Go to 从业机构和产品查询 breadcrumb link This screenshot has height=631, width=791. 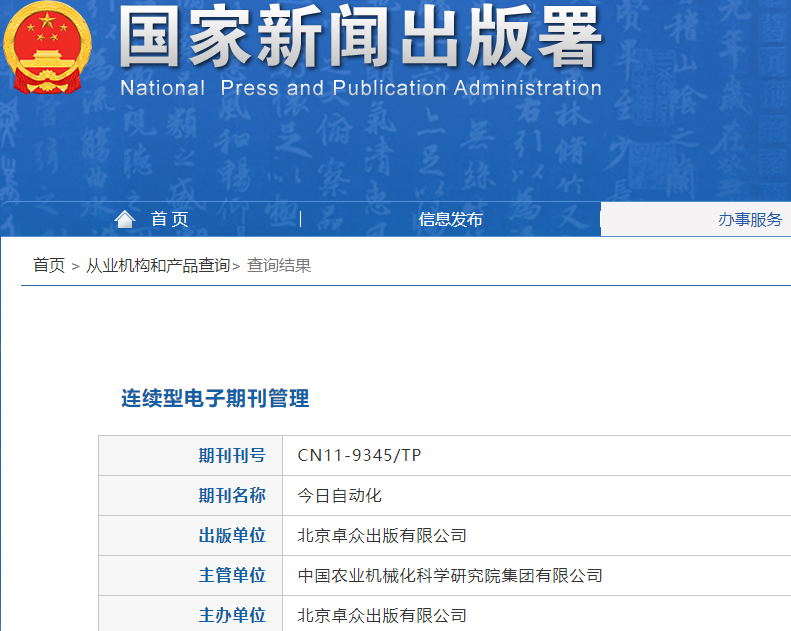point(158,265)
